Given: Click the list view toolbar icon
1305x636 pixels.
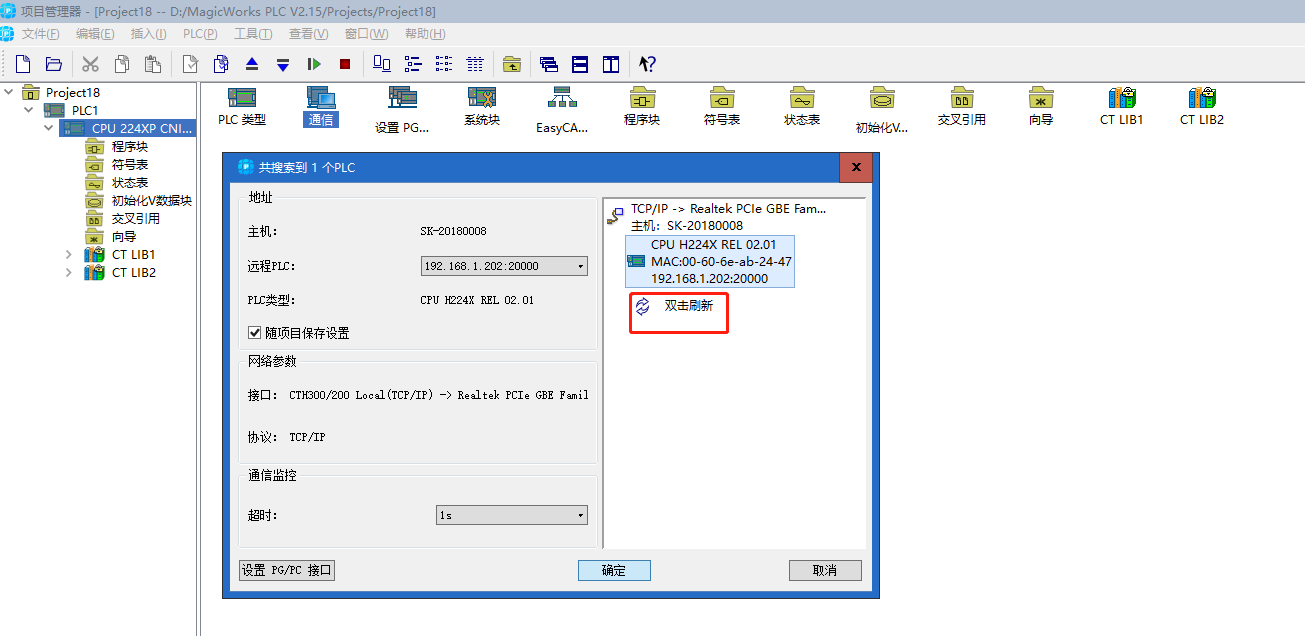Looking at the screenshot, I should [x=444, y=64].
